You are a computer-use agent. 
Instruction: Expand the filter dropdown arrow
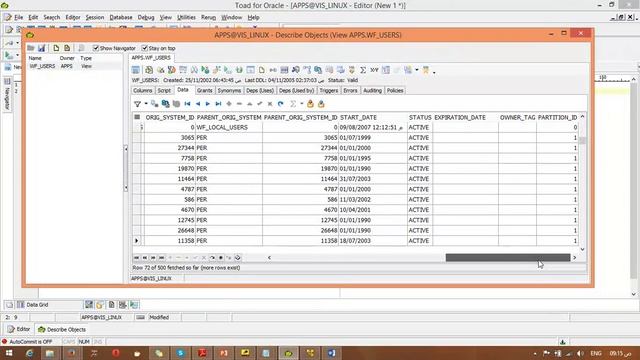[146, 104]
